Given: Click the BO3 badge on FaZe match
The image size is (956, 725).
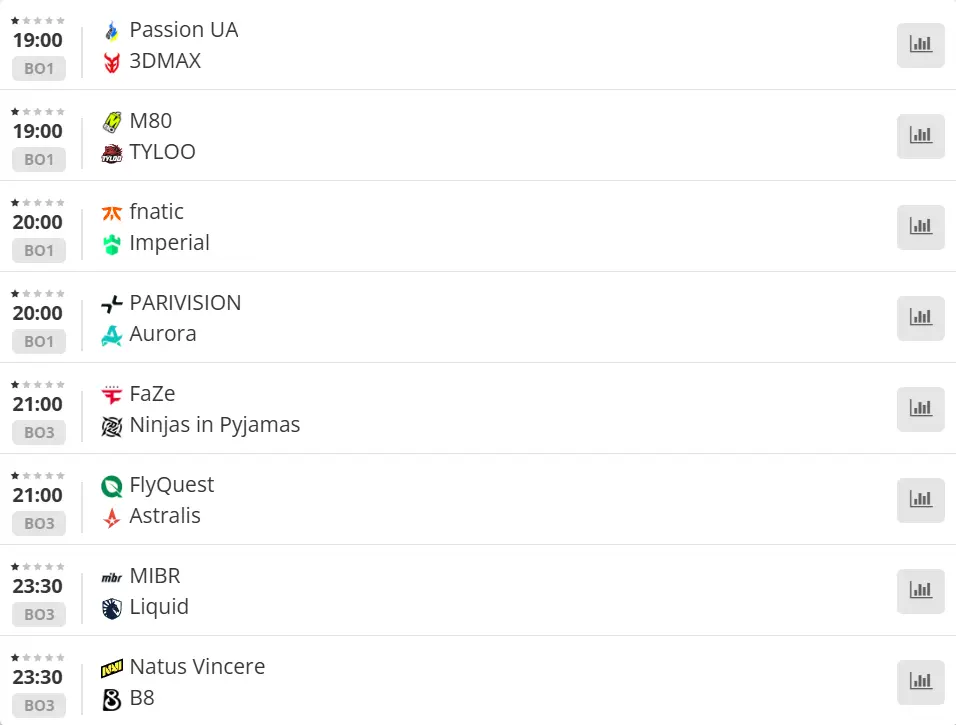Looking at the screenshot, I should coord(39,432).
